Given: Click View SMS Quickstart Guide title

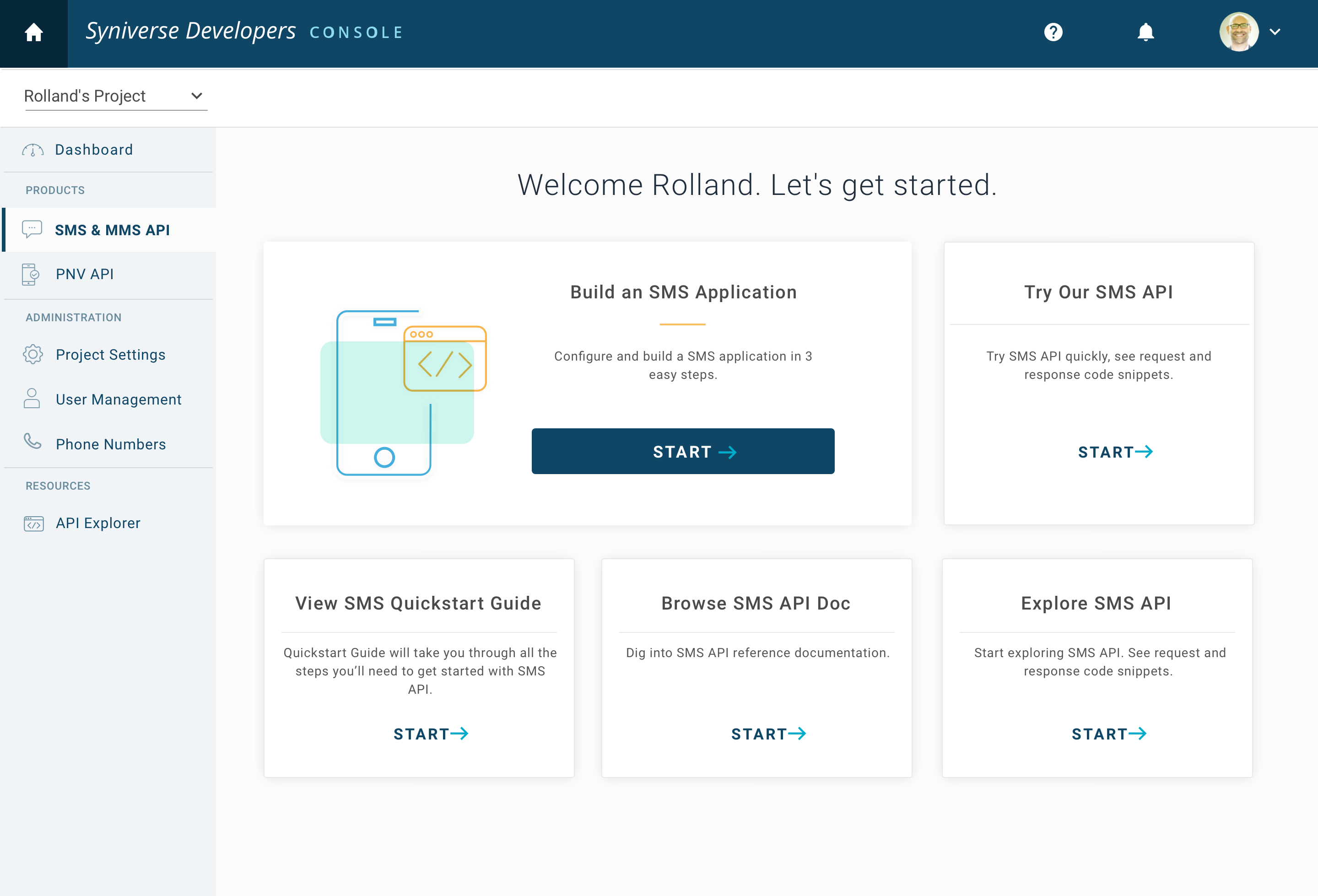Looking at the screenshot, I should (x=419, y=603).
